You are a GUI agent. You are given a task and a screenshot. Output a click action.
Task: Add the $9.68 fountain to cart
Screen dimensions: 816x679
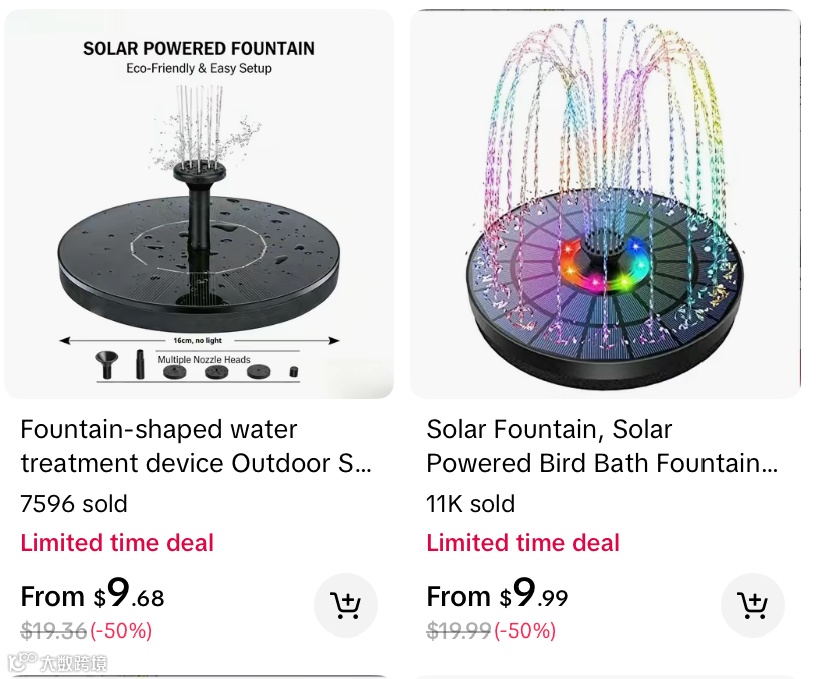tap(346, 605)
